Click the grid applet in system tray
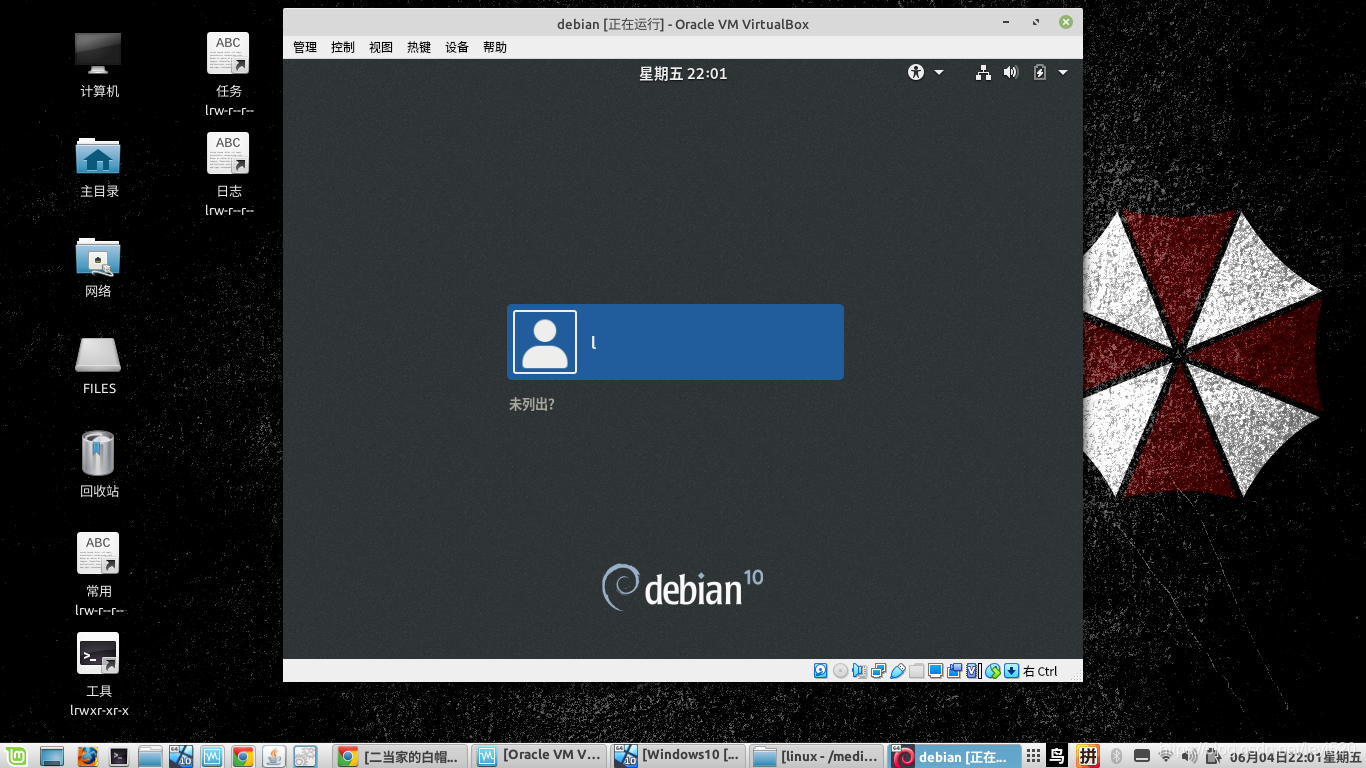Screen dimensions: 1366x768 (x=1034, y=757)
